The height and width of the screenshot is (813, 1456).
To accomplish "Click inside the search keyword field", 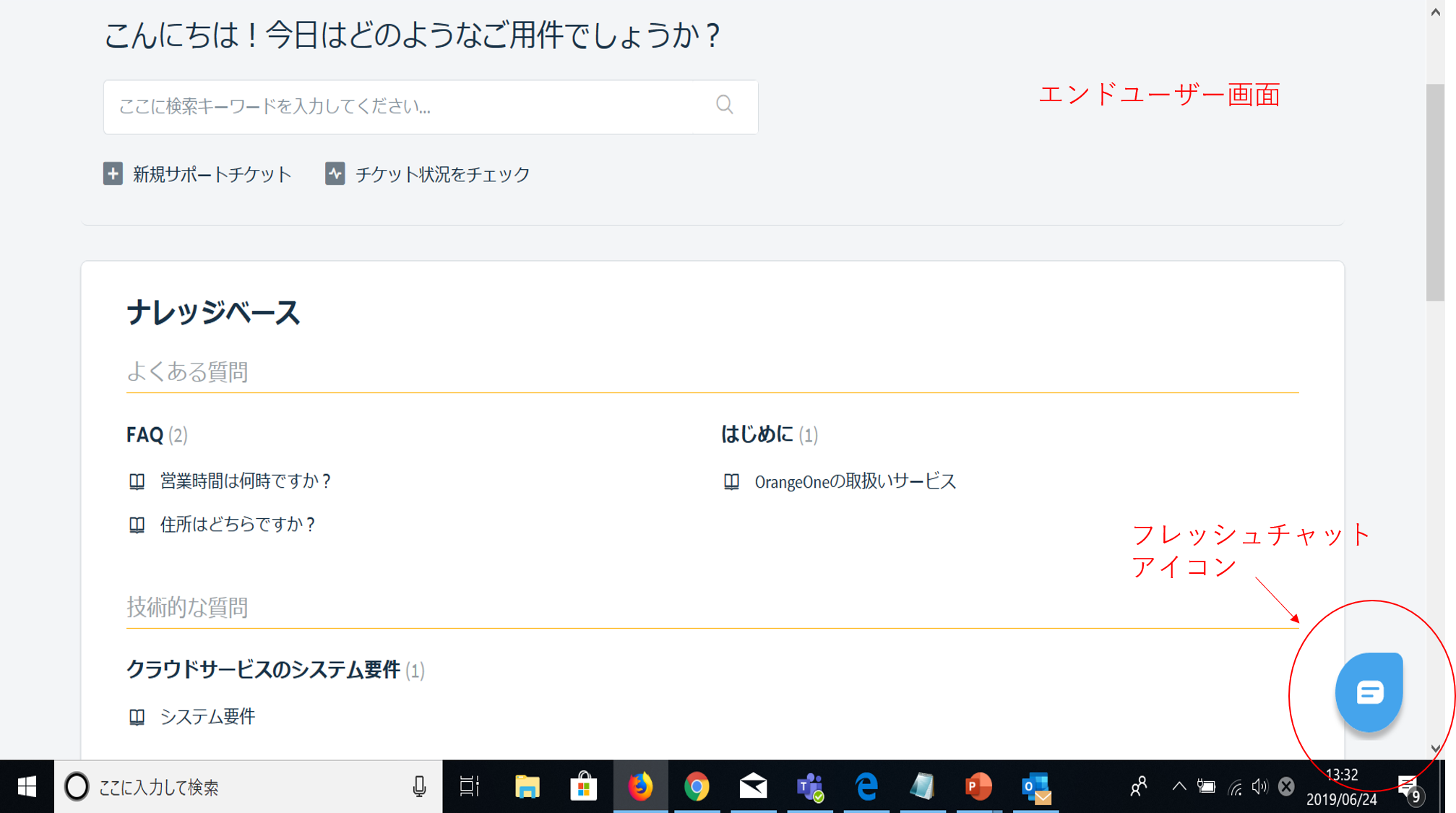I will pyautogui.click(x=361, y=106).
